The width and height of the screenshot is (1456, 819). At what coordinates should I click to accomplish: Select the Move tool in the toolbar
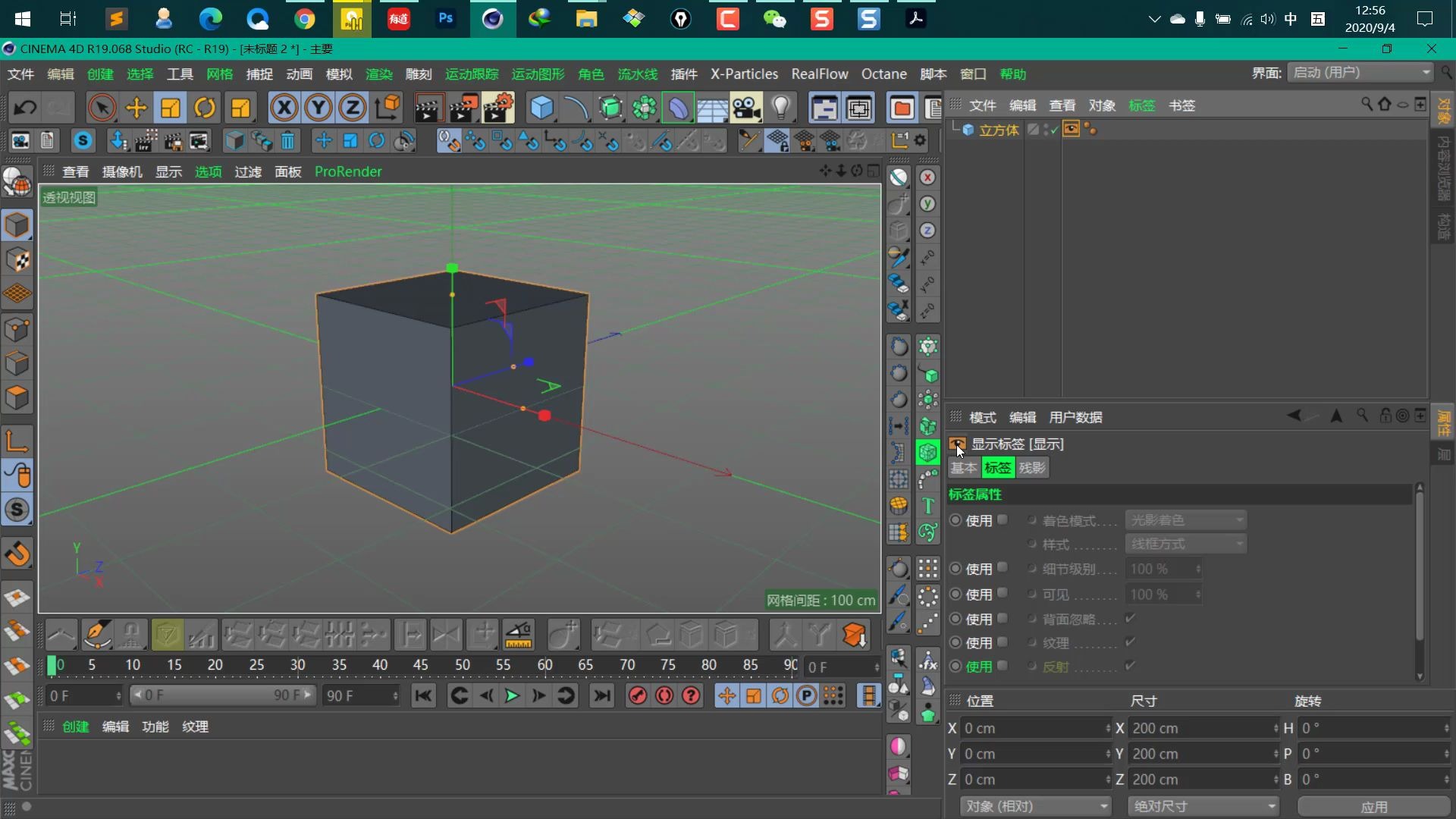pyautogui.click(x=136, y=107)
